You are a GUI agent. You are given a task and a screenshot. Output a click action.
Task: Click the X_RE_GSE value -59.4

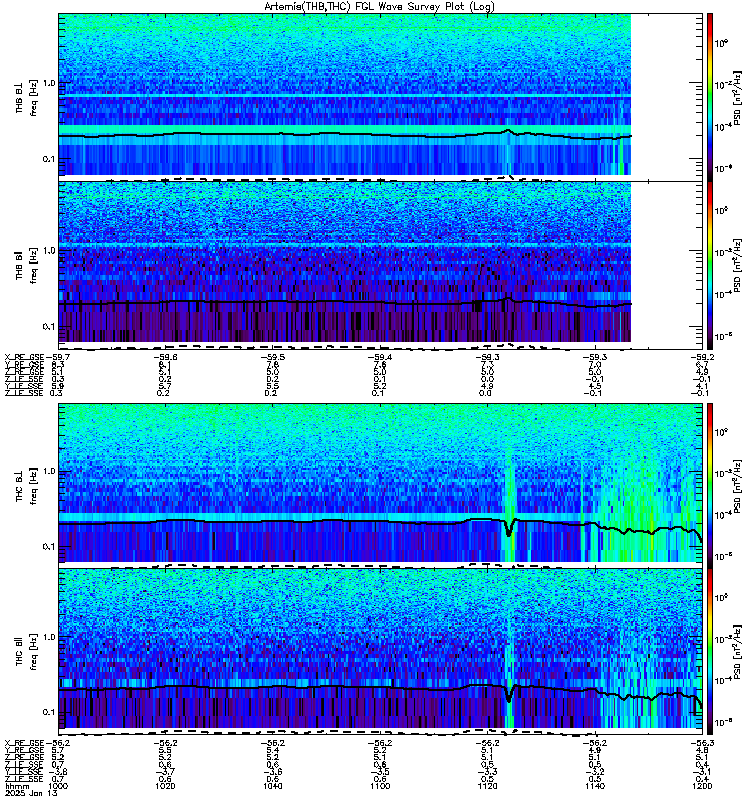click(380, 357)
